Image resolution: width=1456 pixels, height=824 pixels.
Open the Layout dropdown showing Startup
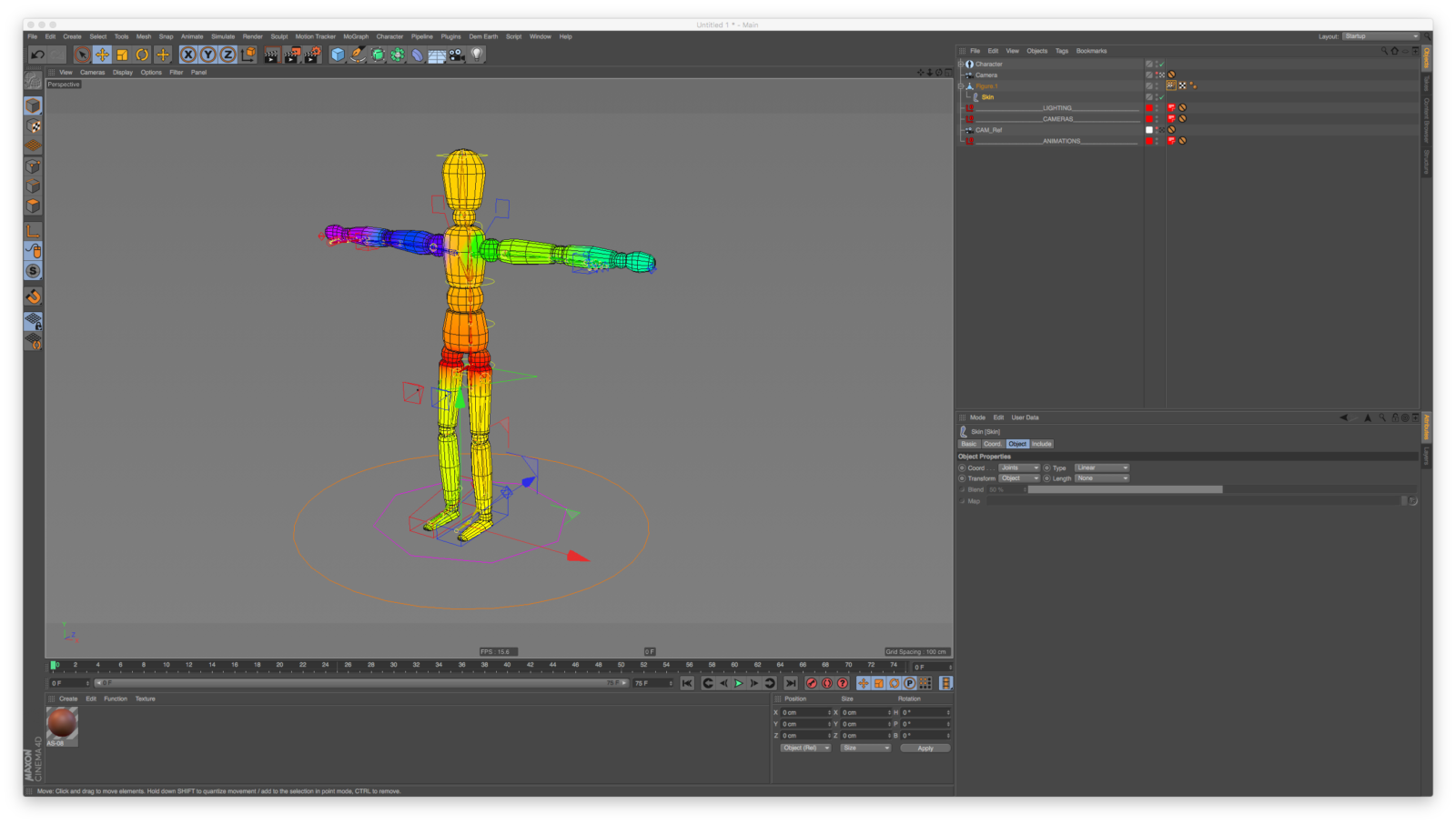pyautogui.click(x=1380, y=35)
